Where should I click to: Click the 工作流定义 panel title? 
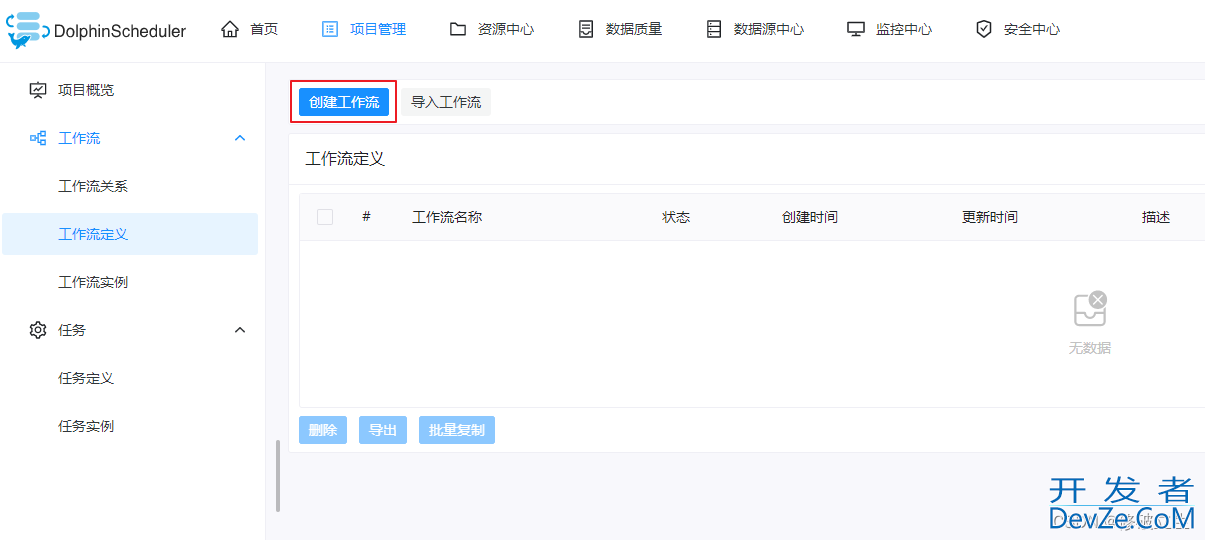pos(345,159)
